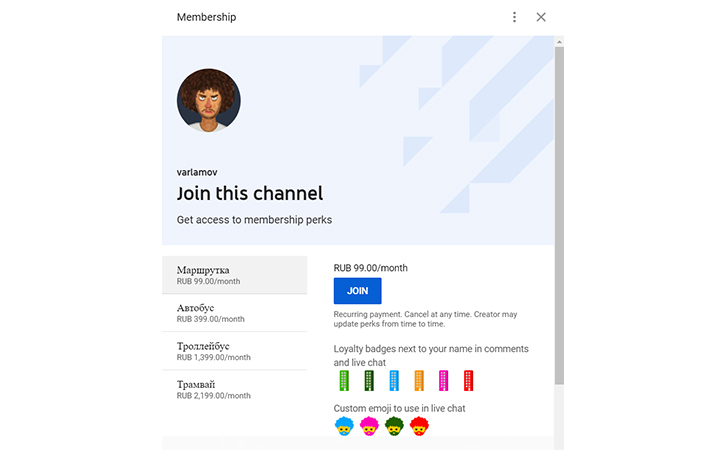Click the dark green loyalty badge
This screenshot has width=728, height=450.
369,381
